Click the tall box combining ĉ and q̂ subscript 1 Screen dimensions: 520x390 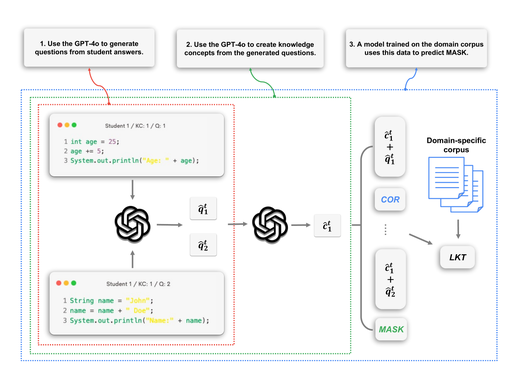(x=390, y=147)
